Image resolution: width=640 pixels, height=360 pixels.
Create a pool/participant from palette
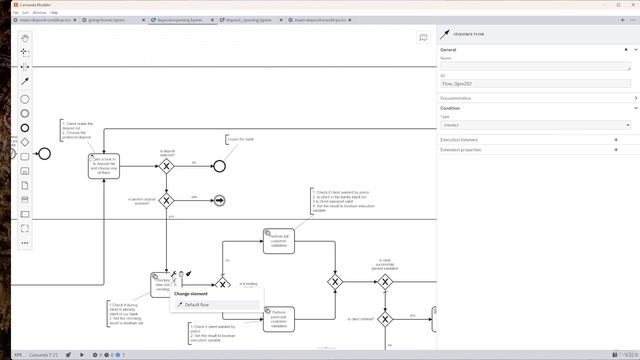tap(25, 214)
